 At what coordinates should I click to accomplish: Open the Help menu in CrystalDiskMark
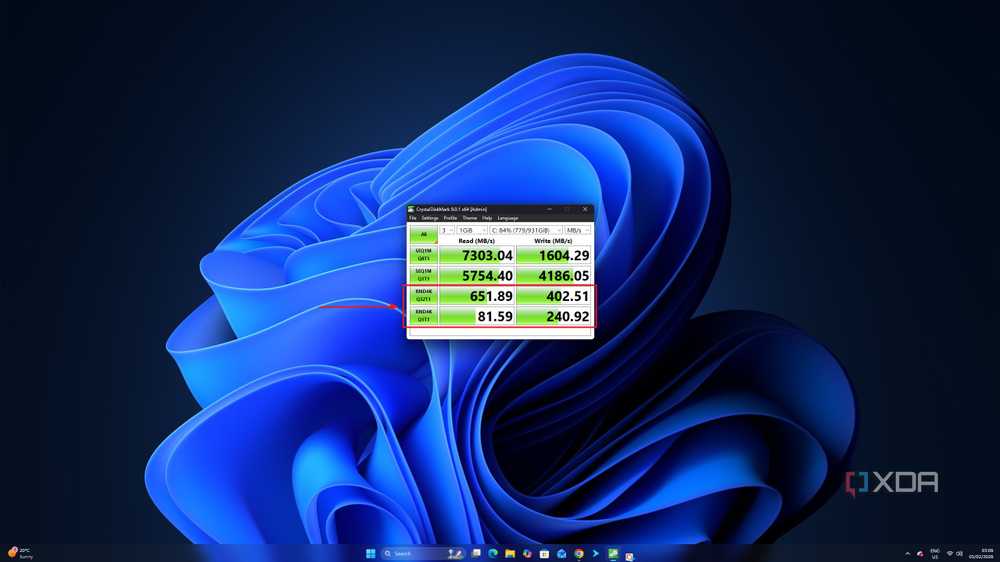coord(487,218)
